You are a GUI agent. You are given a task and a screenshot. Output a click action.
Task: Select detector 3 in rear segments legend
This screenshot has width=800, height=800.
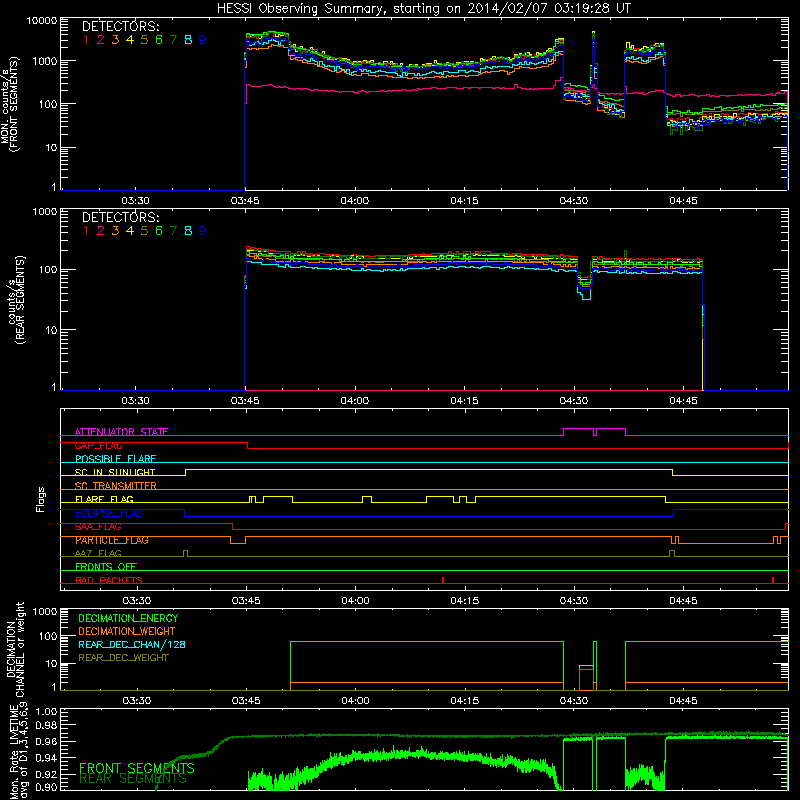pyautogui.click(x=115, y=231)
